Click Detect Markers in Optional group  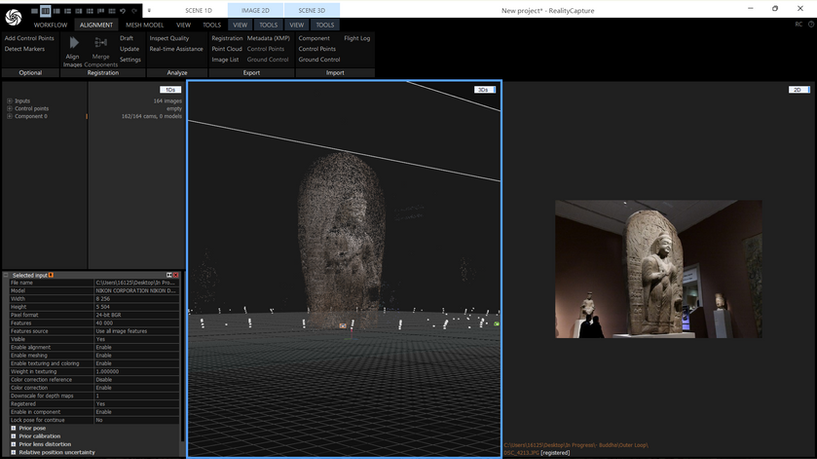pyautogui.click(x=25, y=49)
